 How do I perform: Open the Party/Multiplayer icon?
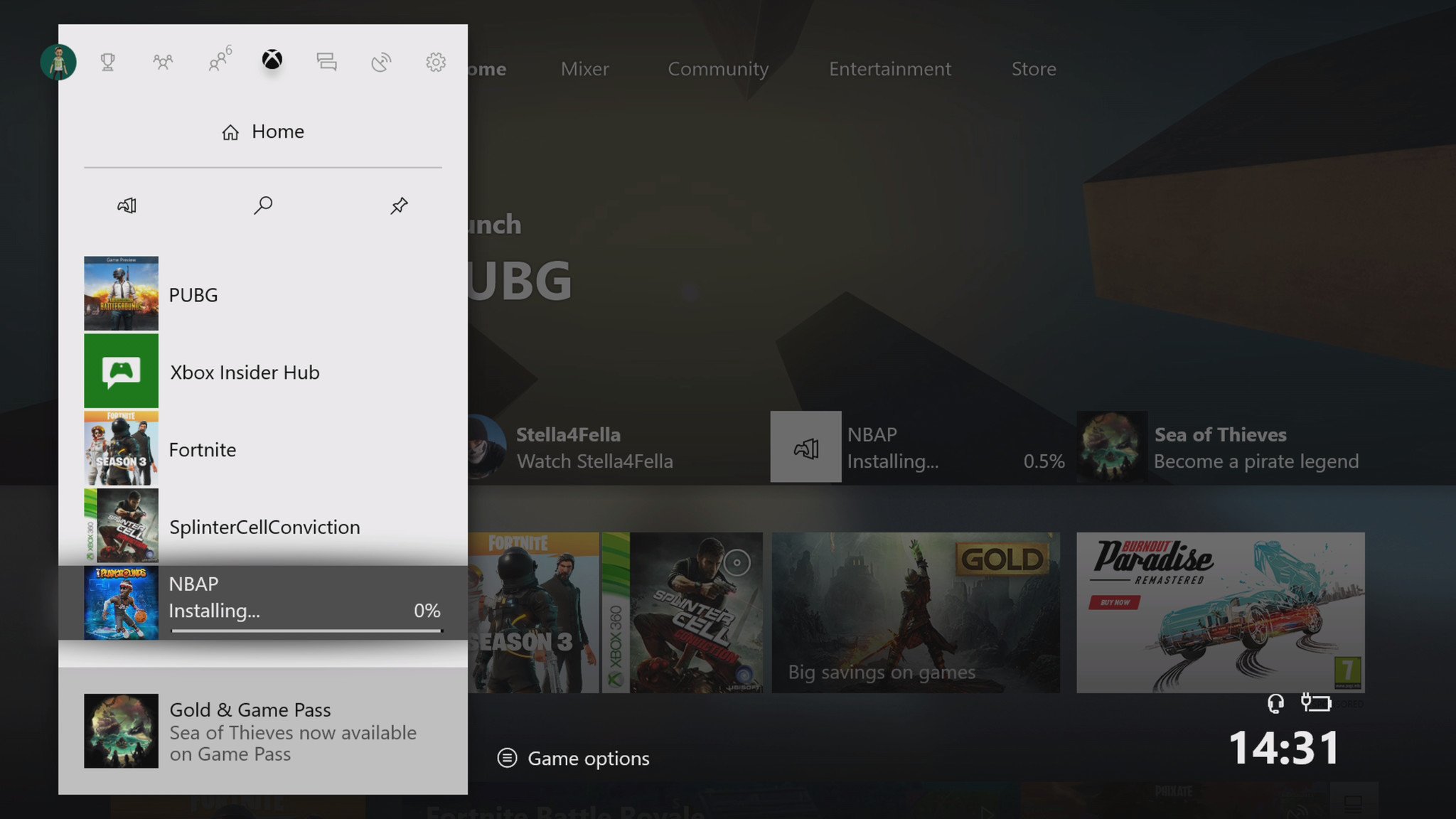(x=218, y=61)
